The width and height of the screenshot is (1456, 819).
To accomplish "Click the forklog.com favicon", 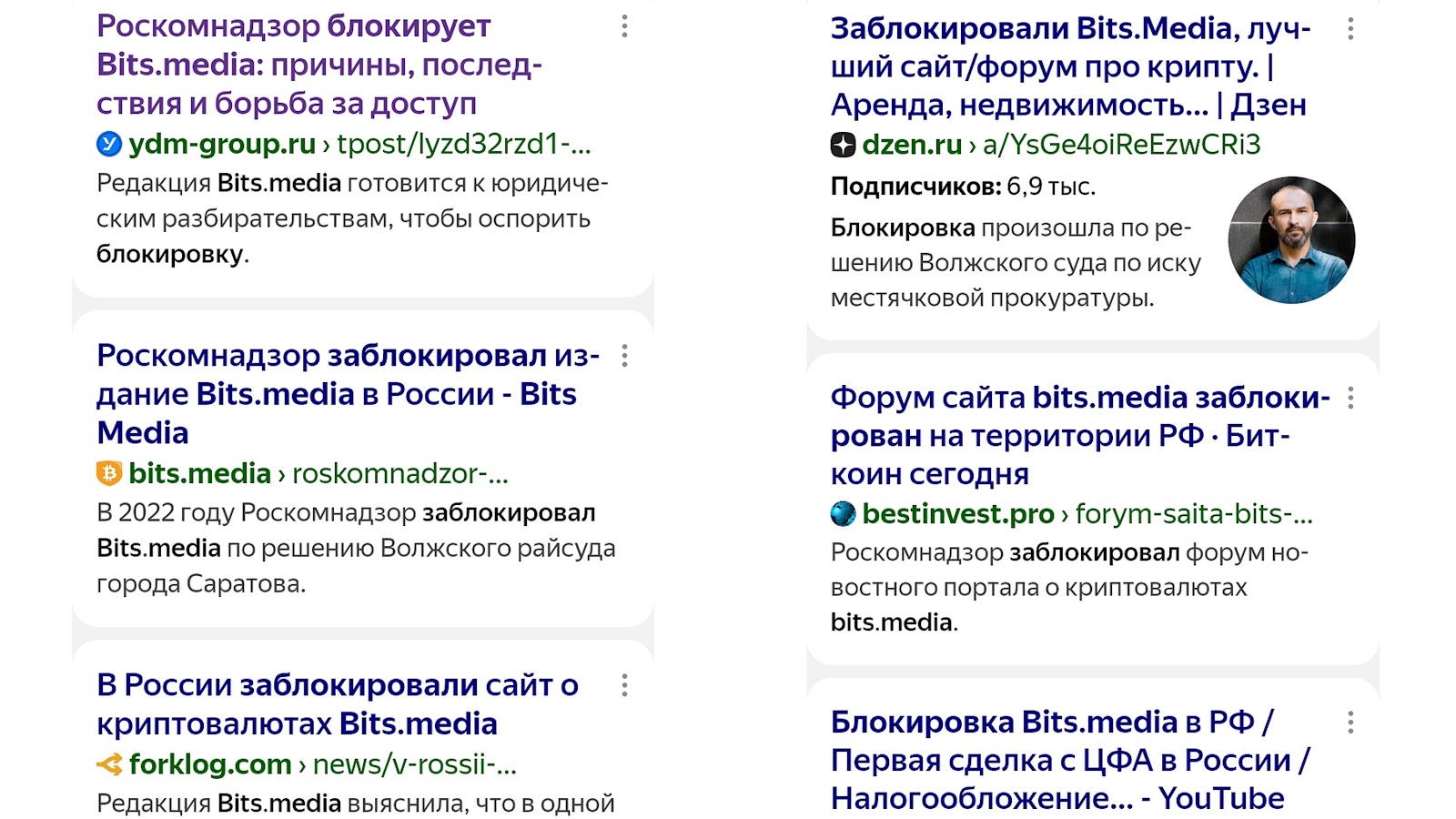I will [x=109, y=764].
